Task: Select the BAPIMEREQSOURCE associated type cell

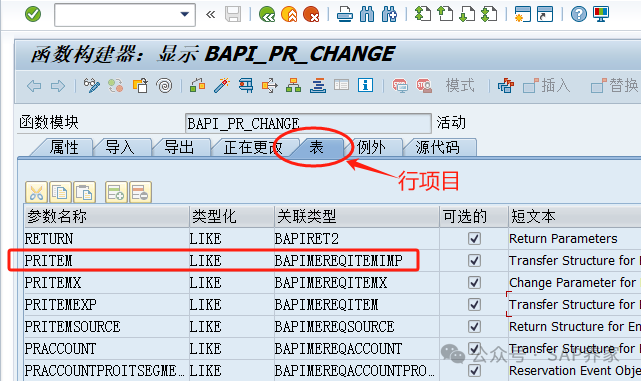Action: (x=356, y=327)
